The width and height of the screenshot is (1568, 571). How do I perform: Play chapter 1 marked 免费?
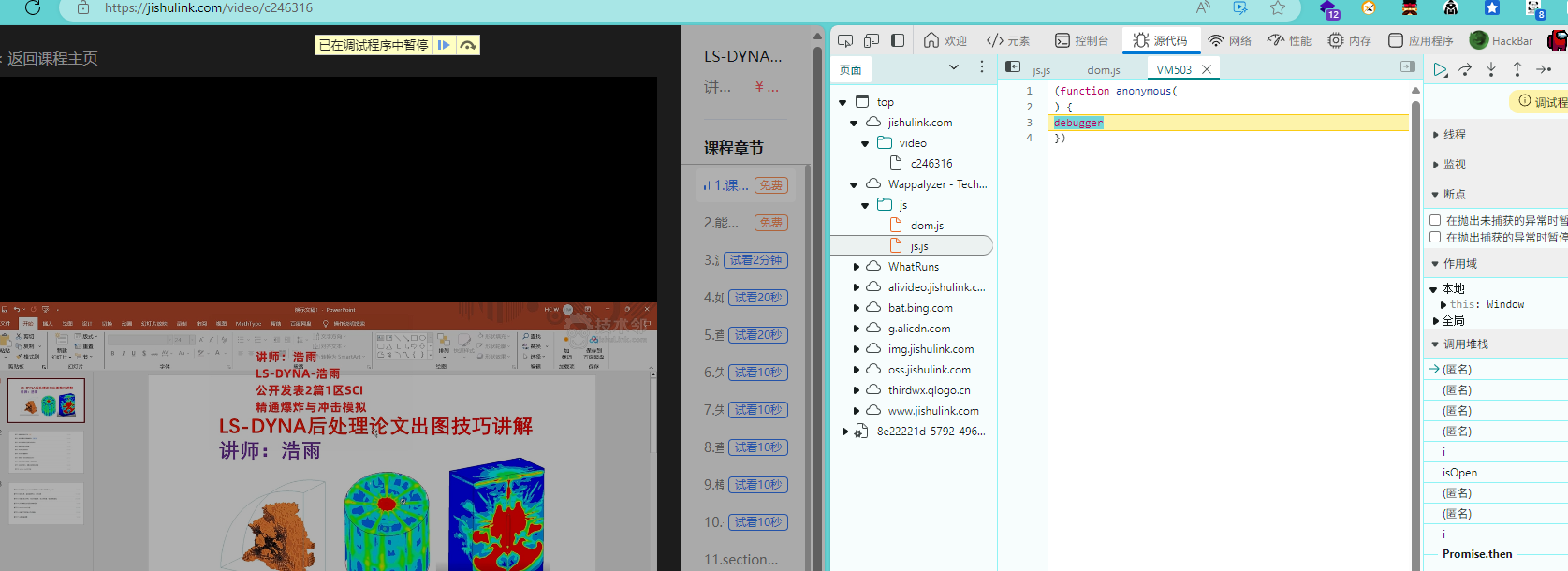coord(746,185)
